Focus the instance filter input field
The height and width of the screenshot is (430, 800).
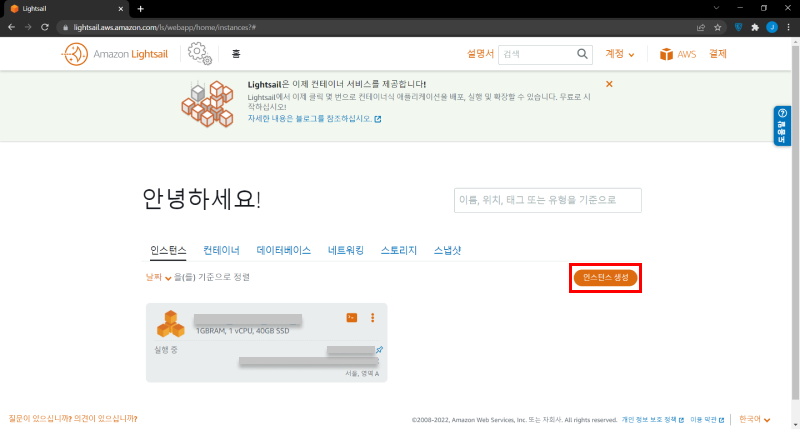548,200
